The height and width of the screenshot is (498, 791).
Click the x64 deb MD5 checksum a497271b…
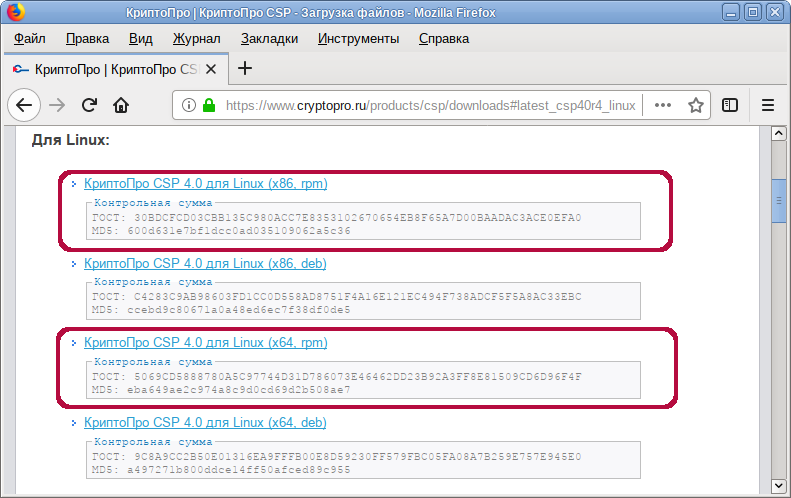[239, 470]
